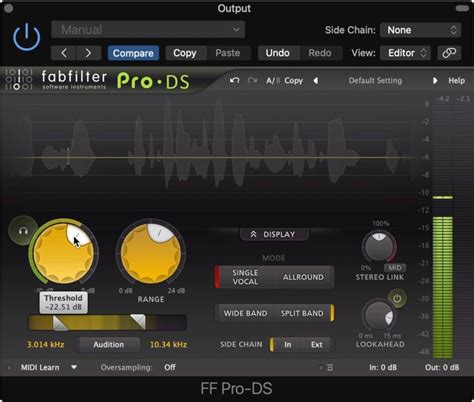The image size is (474, 402).
Task: Click the Threshold knob
Action: click(64, 253)
